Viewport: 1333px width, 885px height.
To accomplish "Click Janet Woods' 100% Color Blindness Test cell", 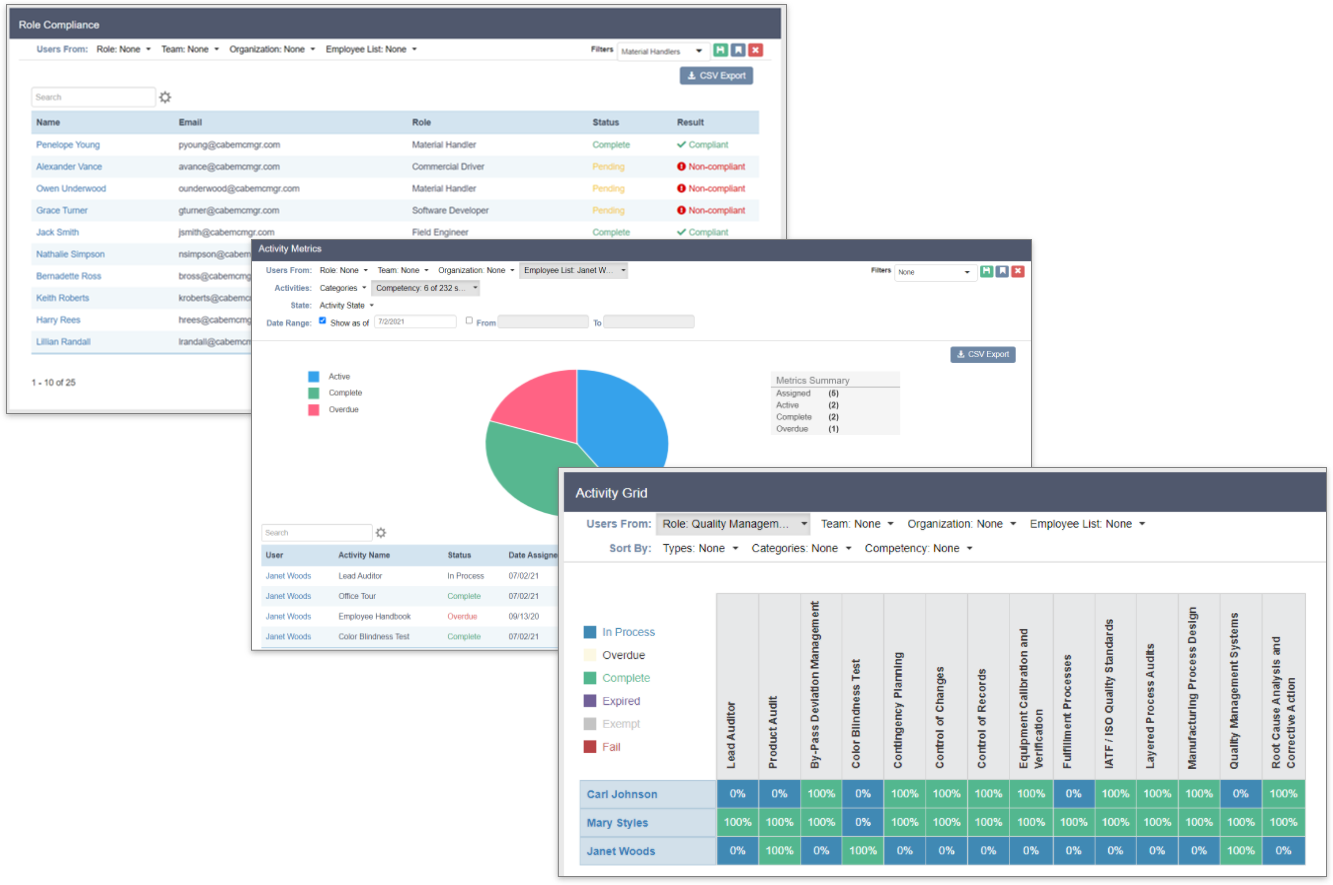I will pos(861,851).
